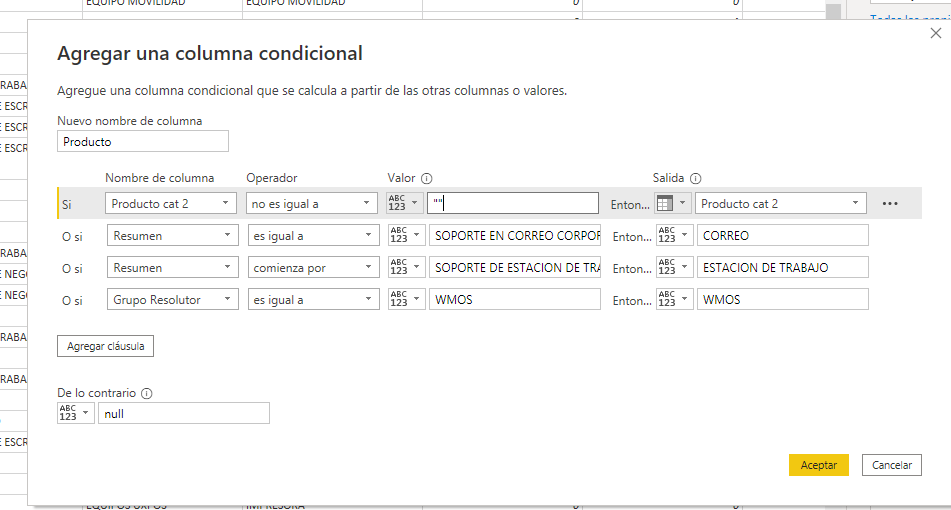Open info icon next to Salida
Viewport: 951px width, 510px height.
[696, 178]
